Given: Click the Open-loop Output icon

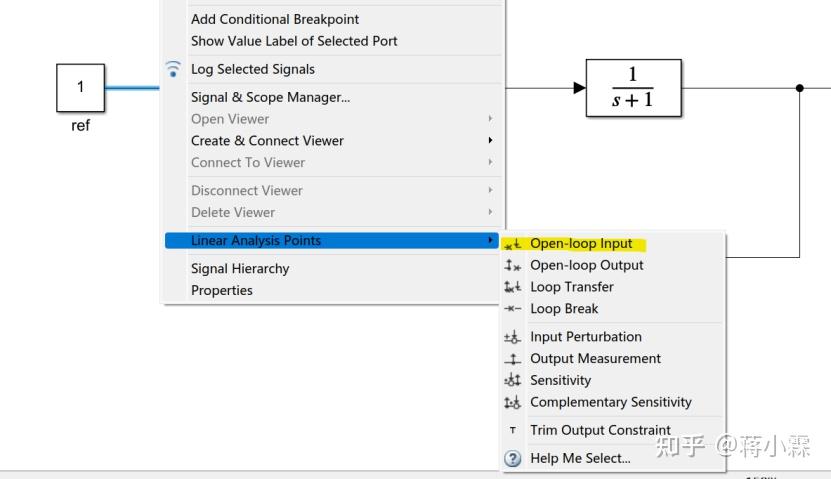Looking at the screenshot, I should pyautogui.click(x=513, y=266).
